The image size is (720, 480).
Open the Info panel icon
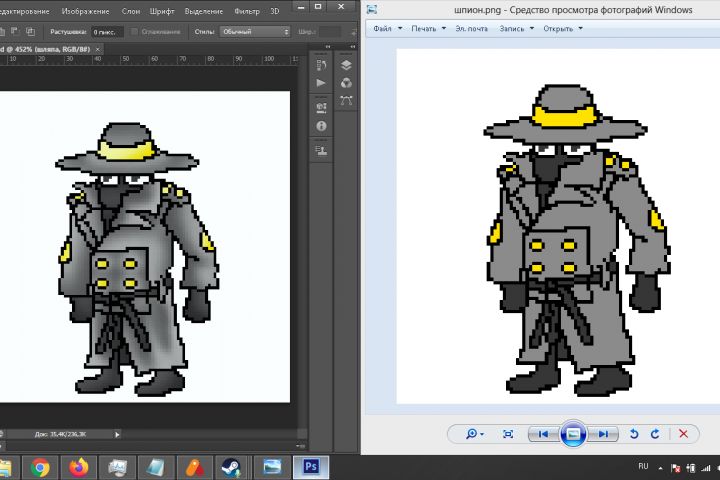321,127
